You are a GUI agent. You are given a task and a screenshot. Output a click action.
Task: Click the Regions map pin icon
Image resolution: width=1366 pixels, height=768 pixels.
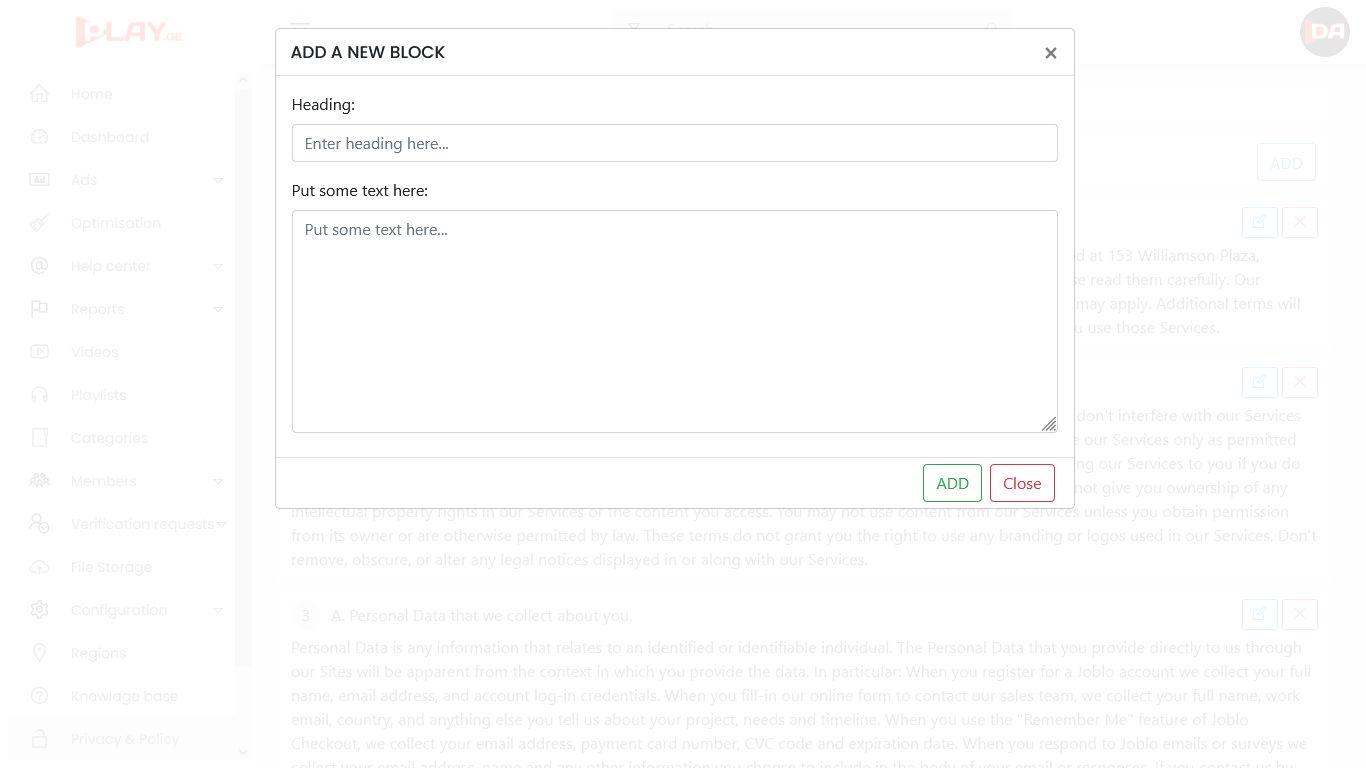tap(39, 653)
